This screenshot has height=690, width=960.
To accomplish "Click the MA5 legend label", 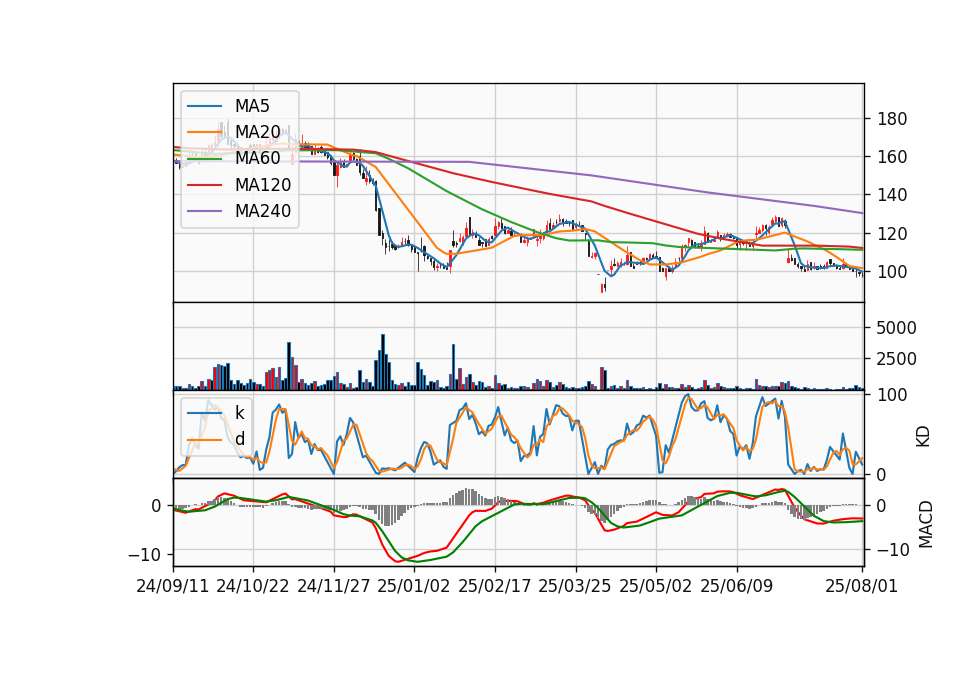I will [252, 106].
